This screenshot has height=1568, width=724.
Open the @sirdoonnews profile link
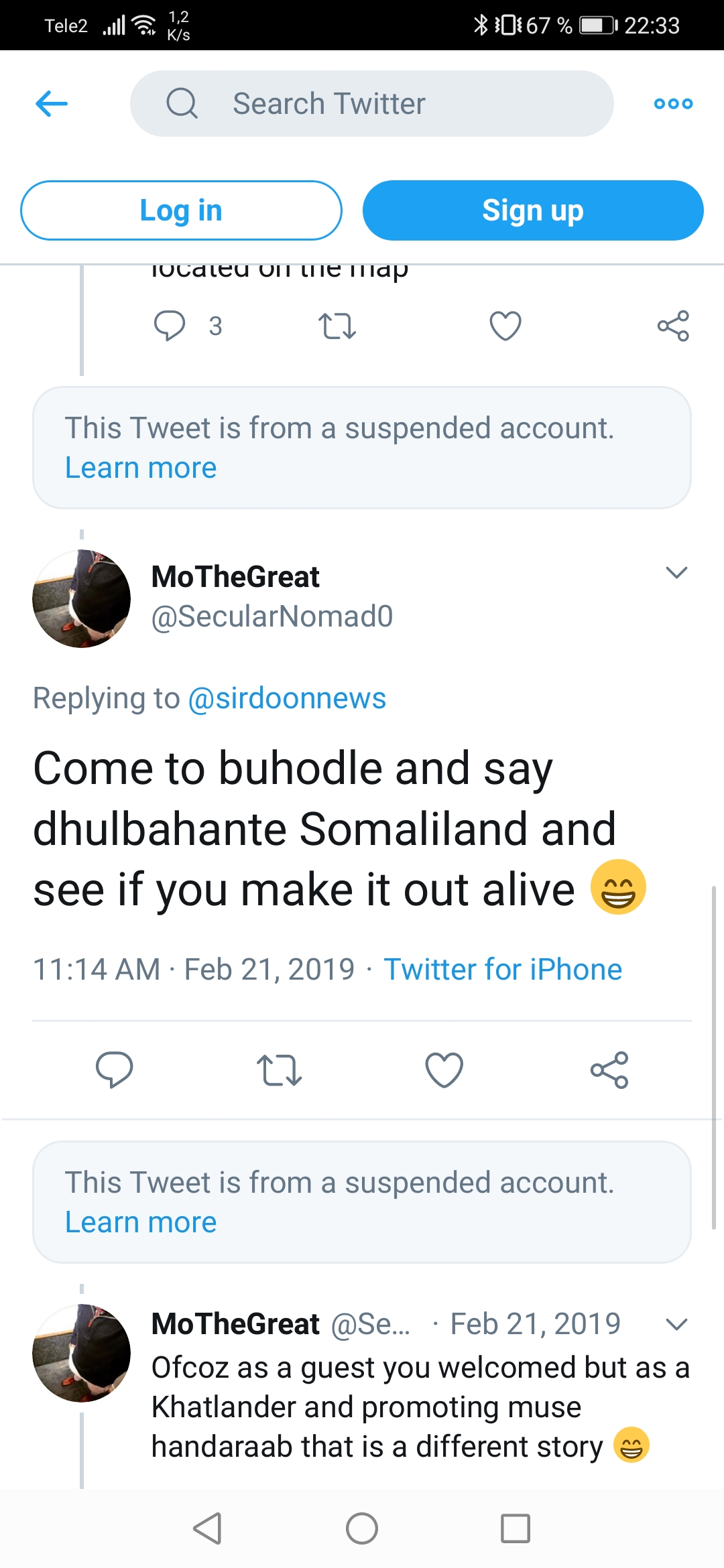coord(287,698)
